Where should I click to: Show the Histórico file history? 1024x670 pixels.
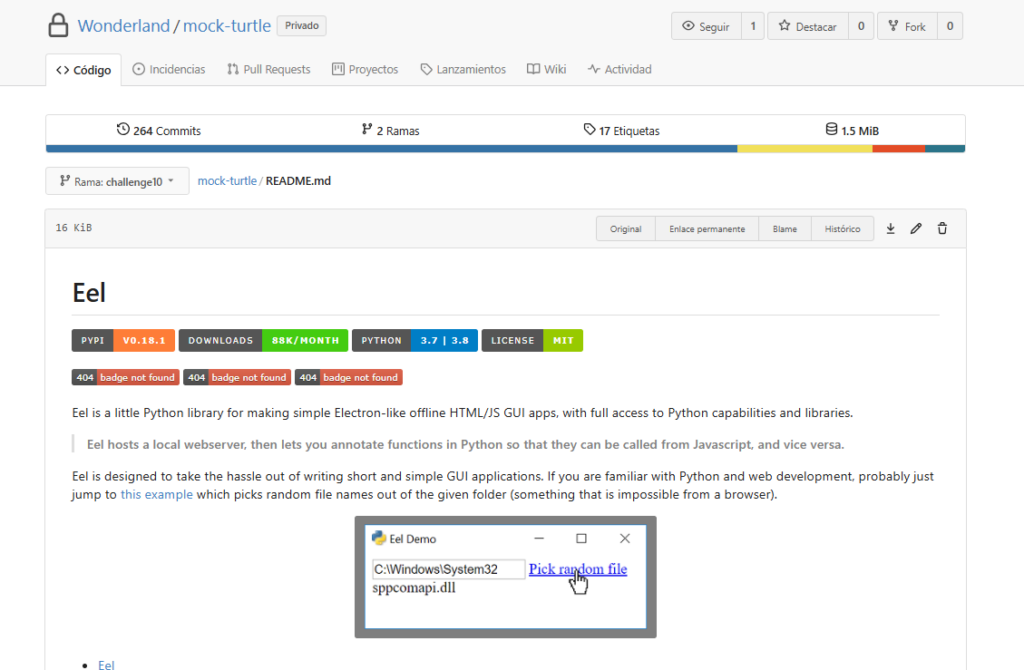pyautogui.click(x=842, y=229)
